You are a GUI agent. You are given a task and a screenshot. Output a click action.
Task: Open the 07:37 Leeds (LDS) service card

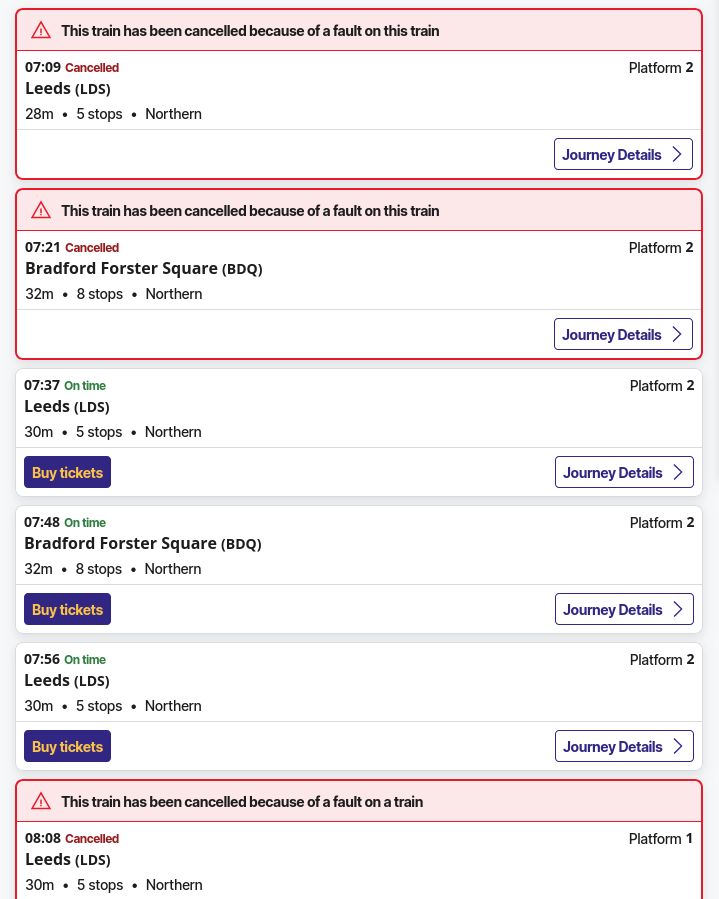point(67,406)
